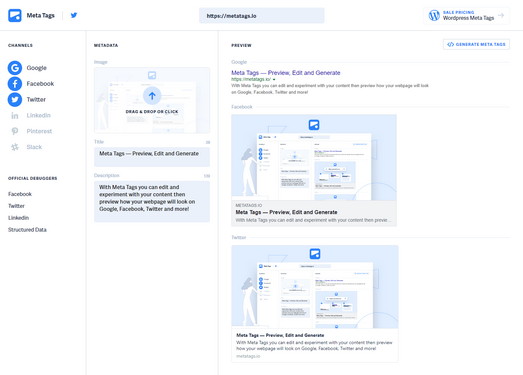
Task: Open the Wordpress Meta Tags promo link
Action: pyautogui.click(x=466, y=15)
